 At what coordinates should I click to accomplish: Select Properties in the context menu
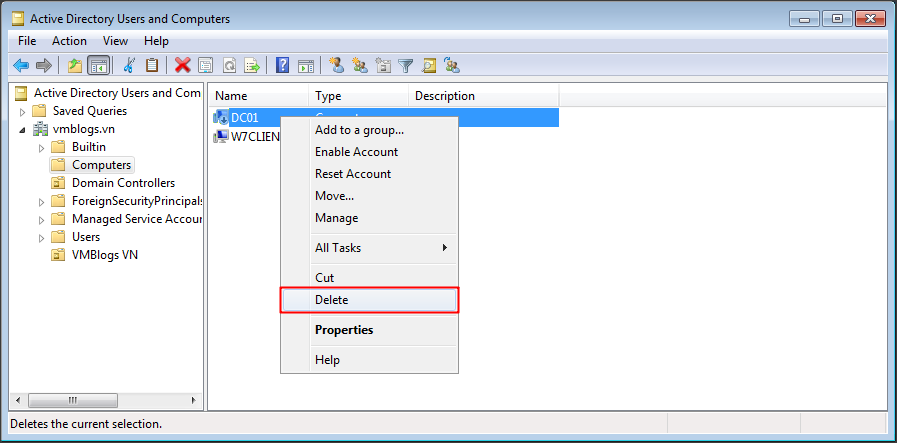tap(344, 330)
